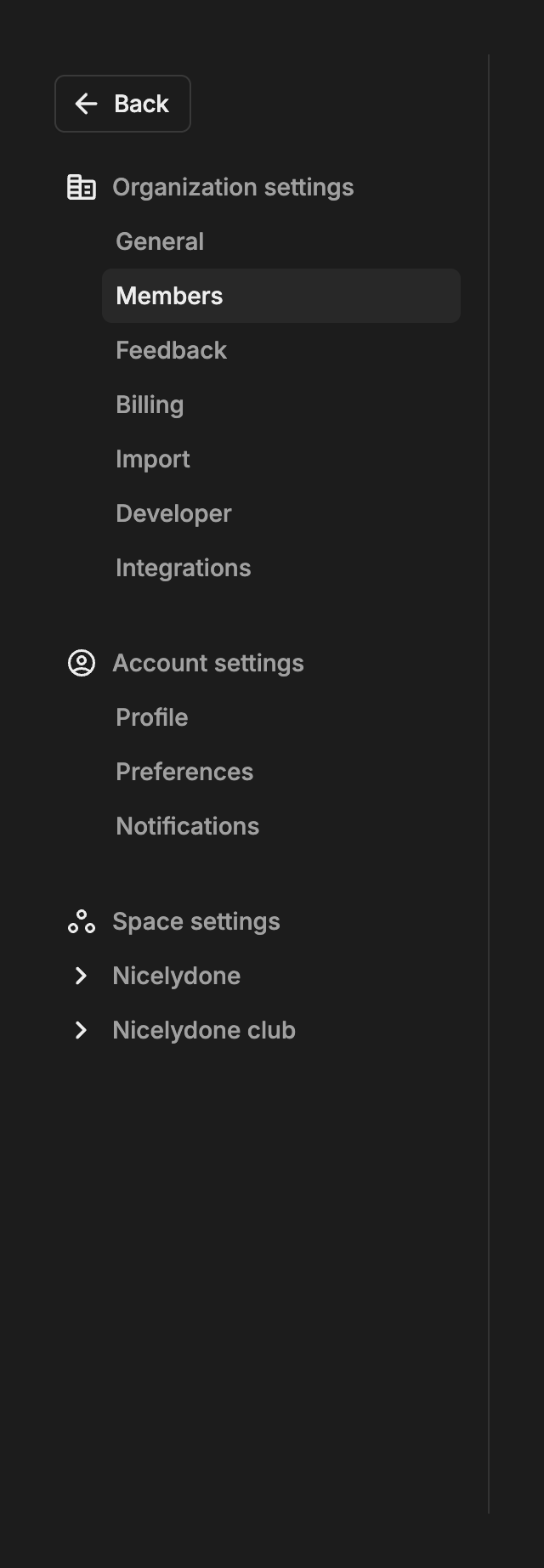Open the Integrations settings
544x1568 pixels.
(183, 568)
